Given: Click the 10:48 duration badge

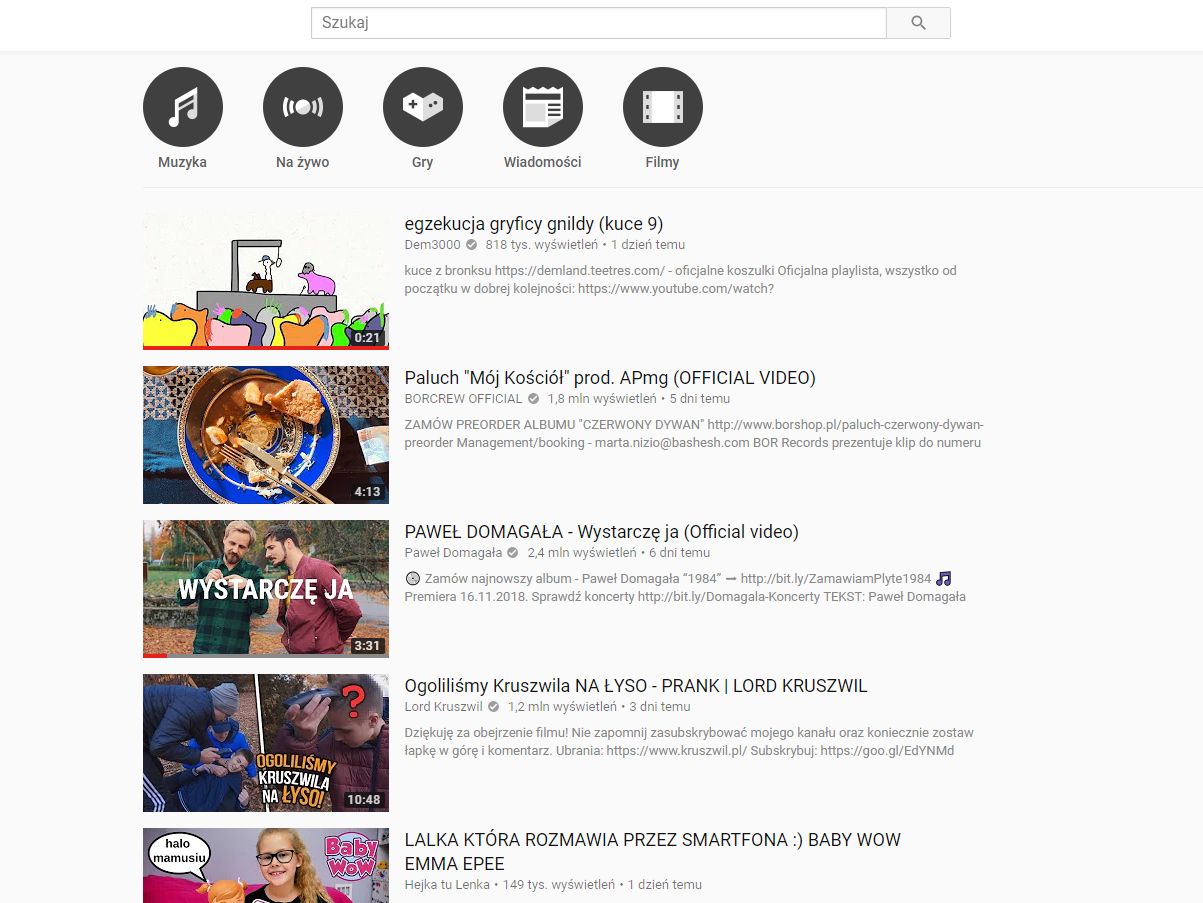Looking at the screenshot, I should point(364,800).
